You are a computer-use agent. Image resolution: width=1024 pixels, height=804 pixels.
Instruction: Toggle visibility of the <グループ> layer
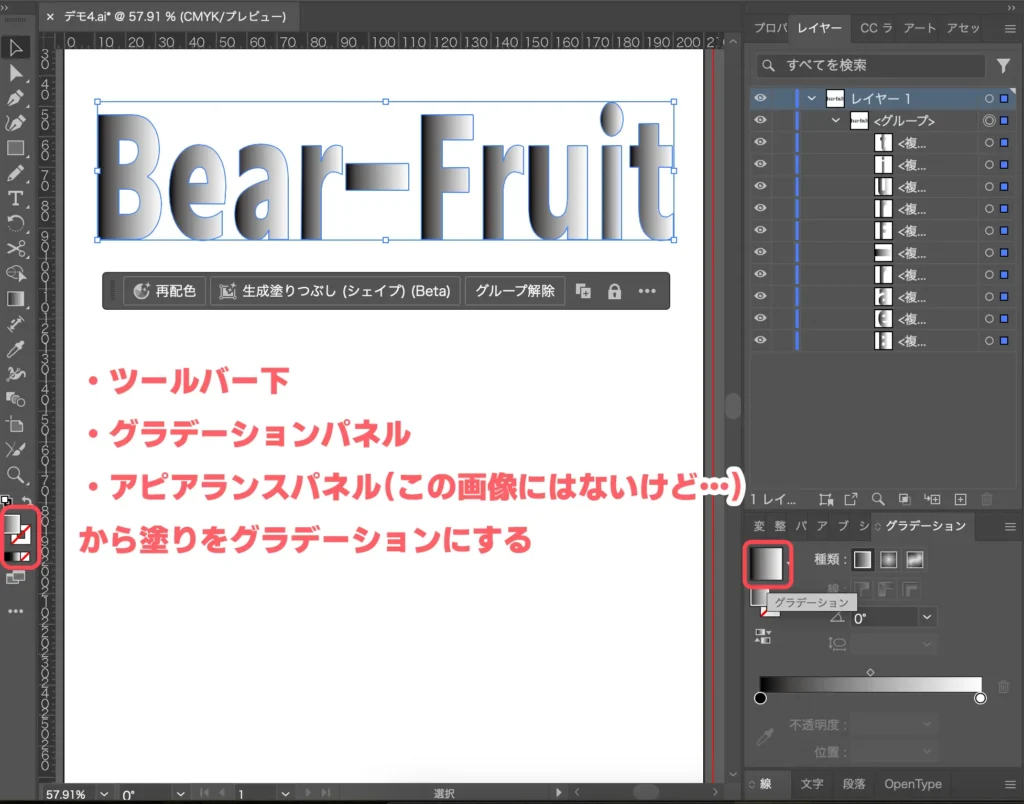pyautogui.click(x=759, y=120)
